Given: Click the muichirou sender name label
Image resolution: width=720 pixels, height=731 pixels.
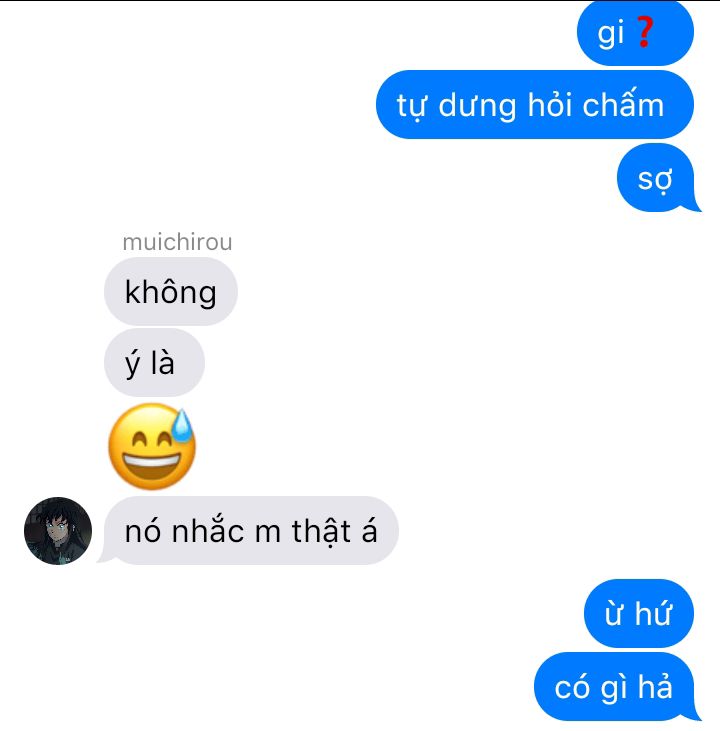Looking at the screenshot, I should (177, 242).
